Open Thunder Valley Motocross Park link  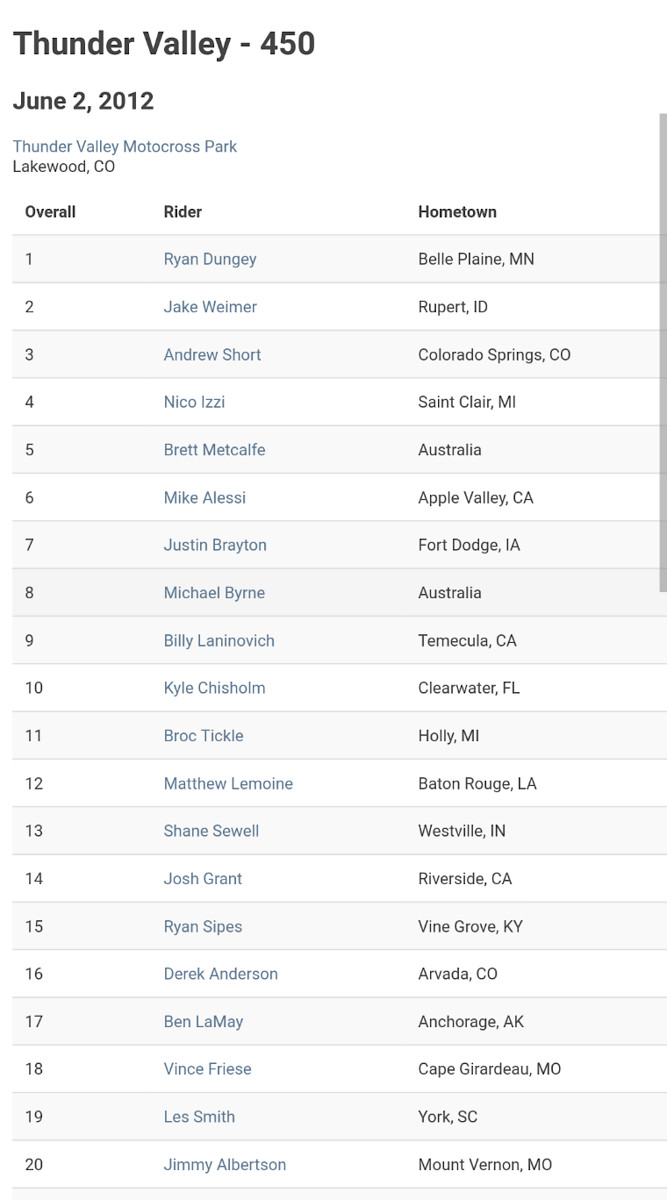[x=125, y=147]
